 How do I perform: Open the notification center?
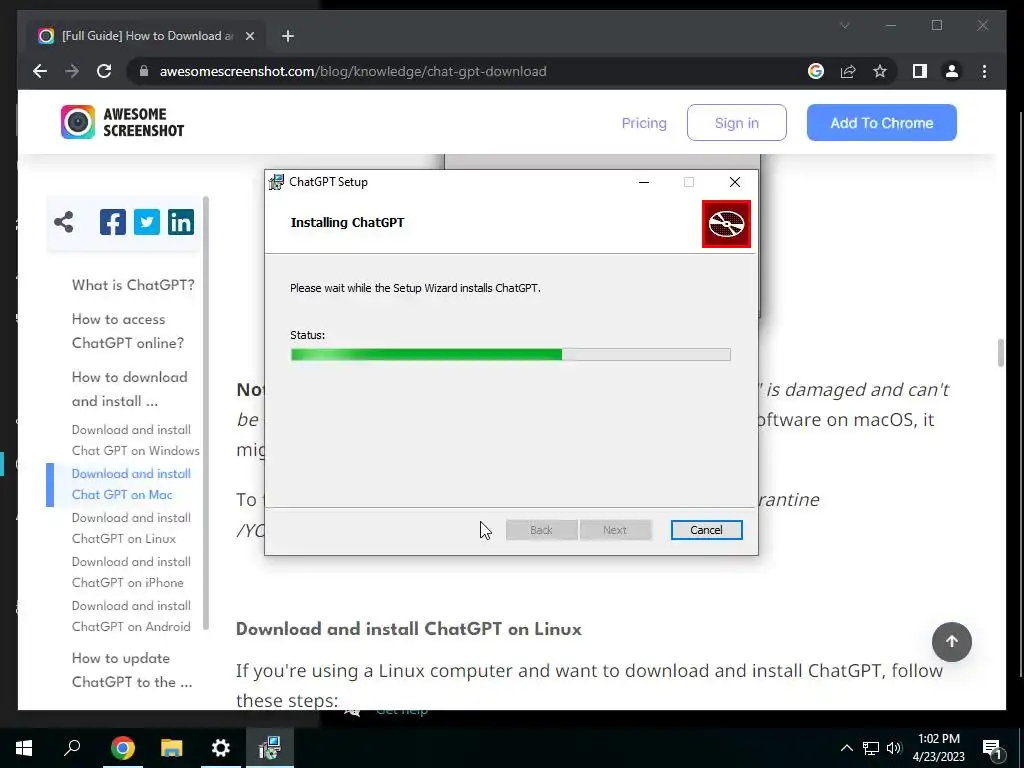click(993, 748)
